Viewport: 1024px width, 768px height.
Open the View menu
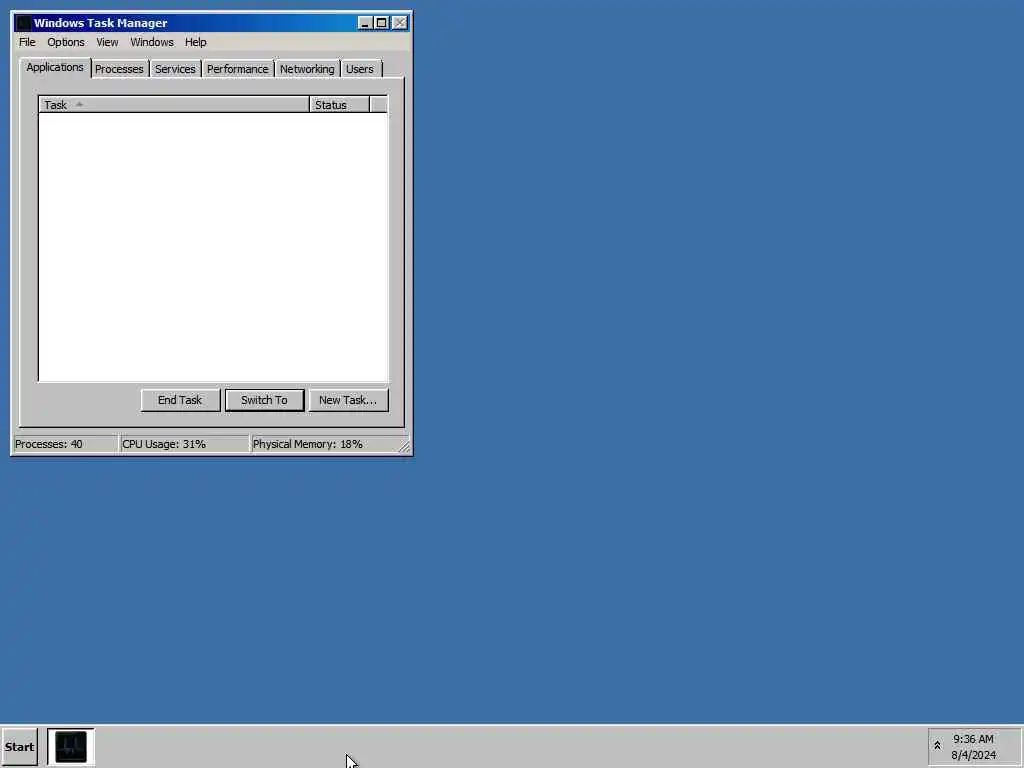[107, 42]
